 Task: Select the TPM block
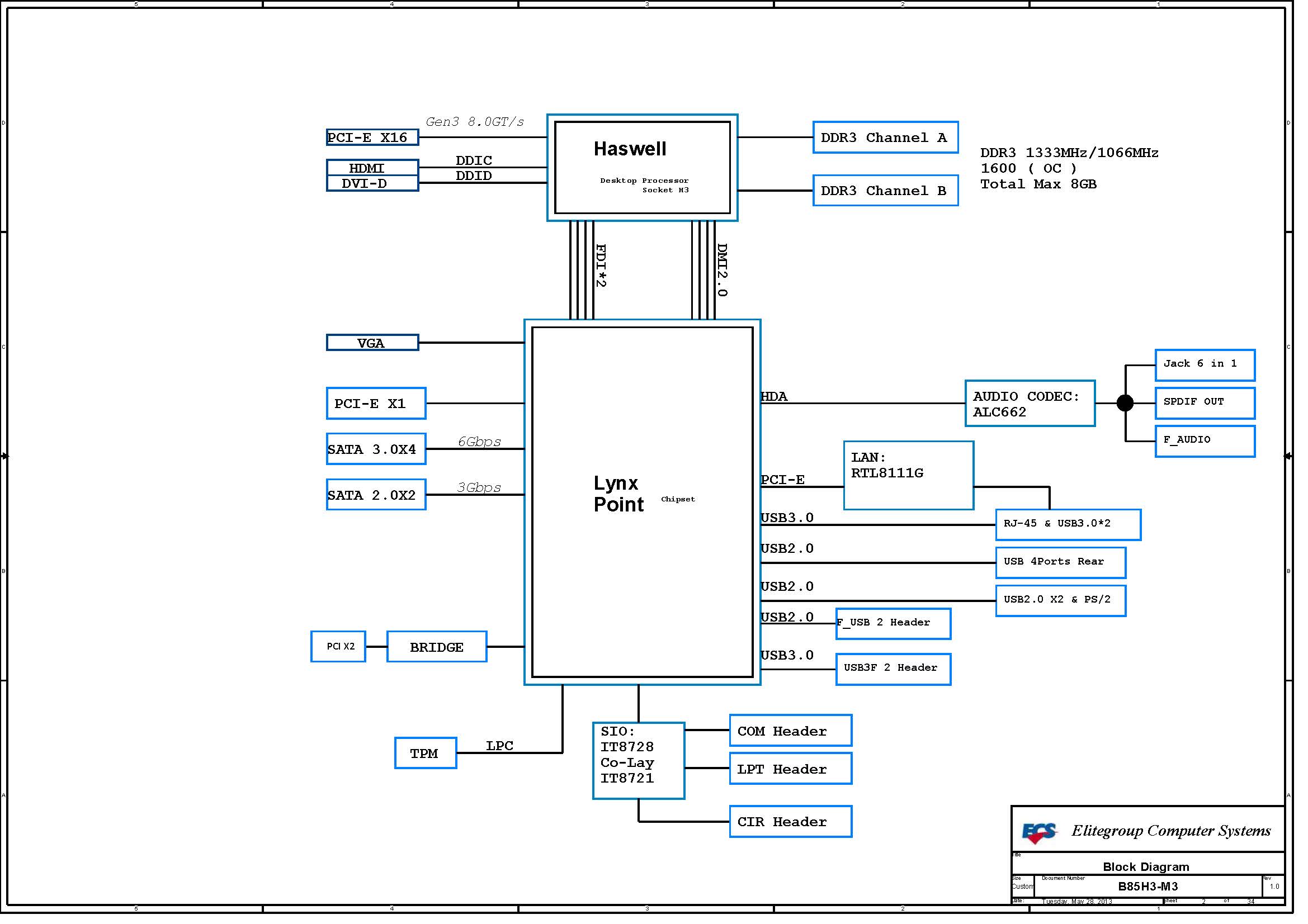click(x=426, y=753)
